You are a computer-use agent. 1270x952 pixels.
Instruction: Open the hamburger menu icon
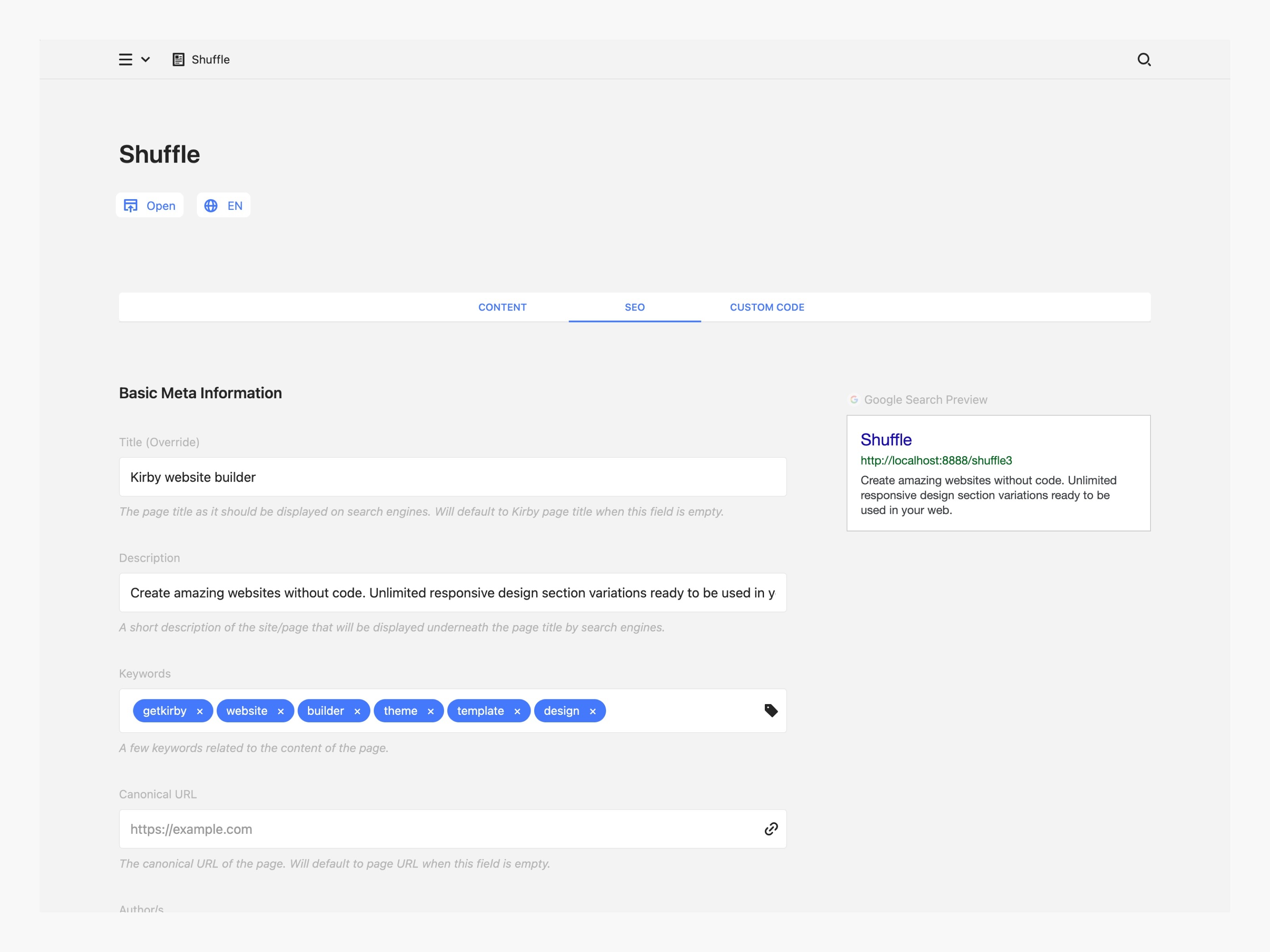pos(125,59)
